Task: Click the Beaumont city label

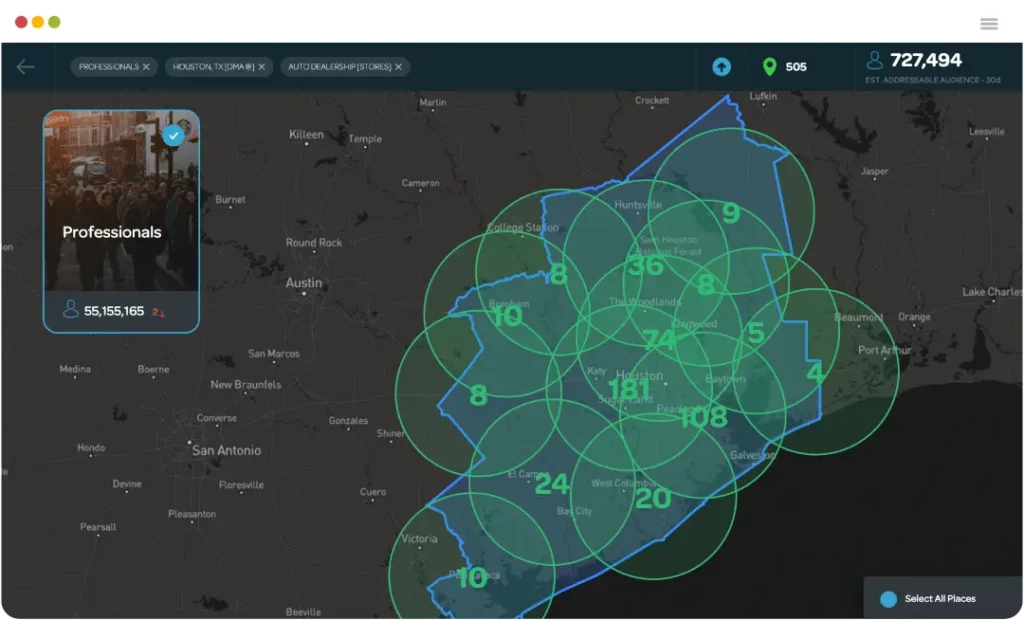Action: pos(858,317)
